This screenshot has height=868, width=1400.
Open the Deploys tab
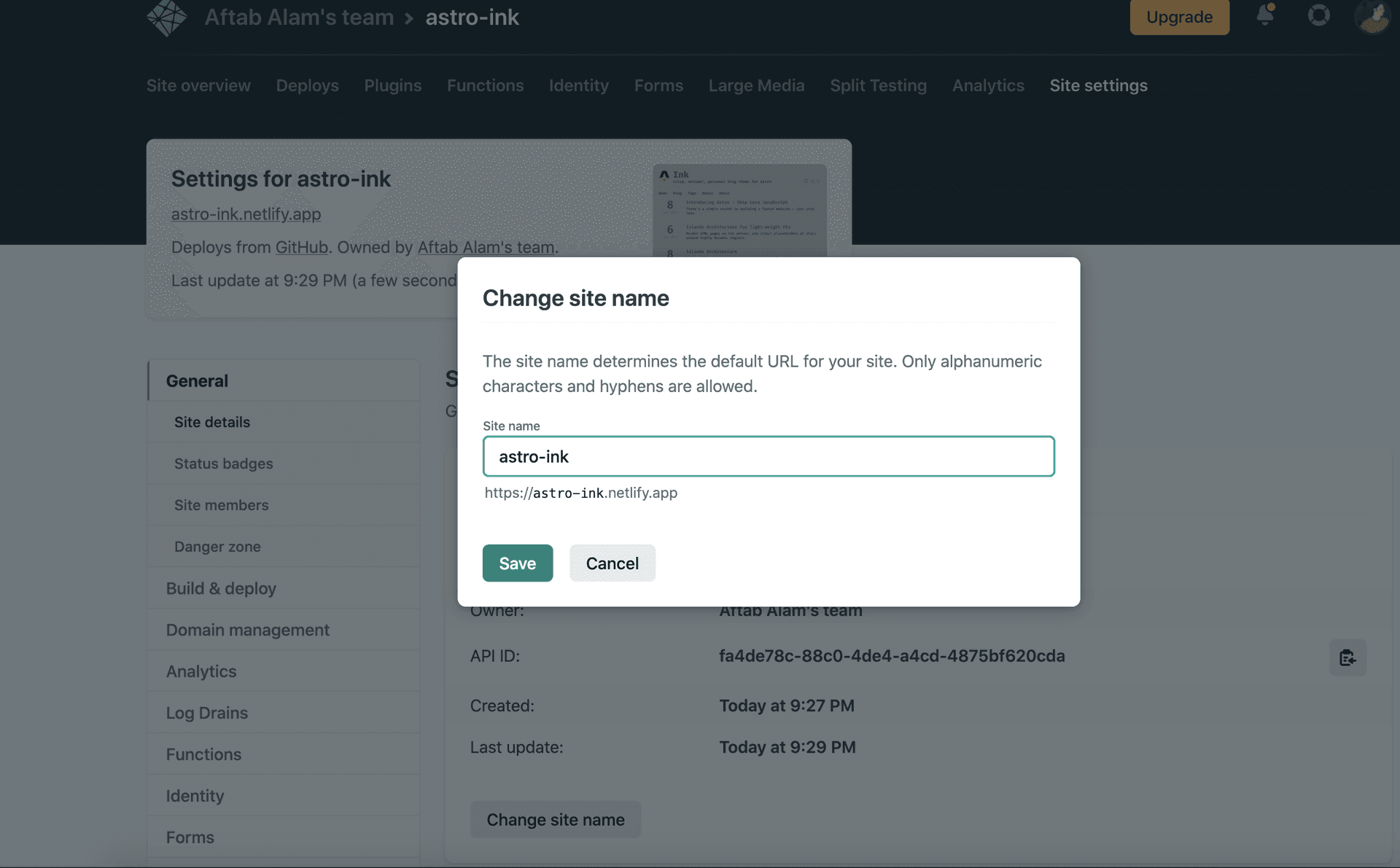coord(307,85)
